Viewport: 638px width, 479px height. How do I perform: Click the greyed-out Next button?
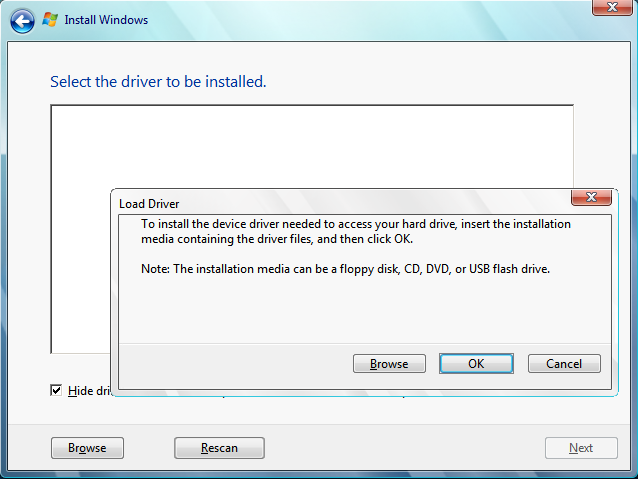(x=581, y=448)
